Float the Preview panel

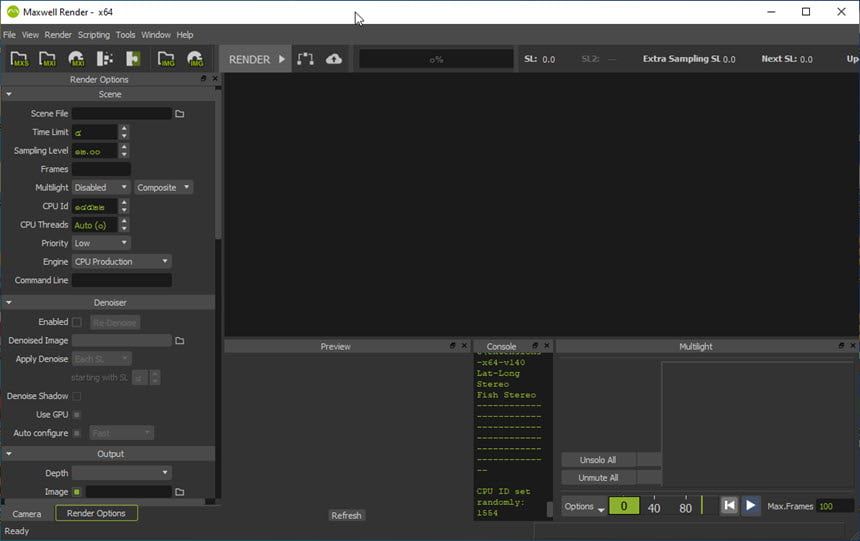pyautogui.click(x=452, y=346)
